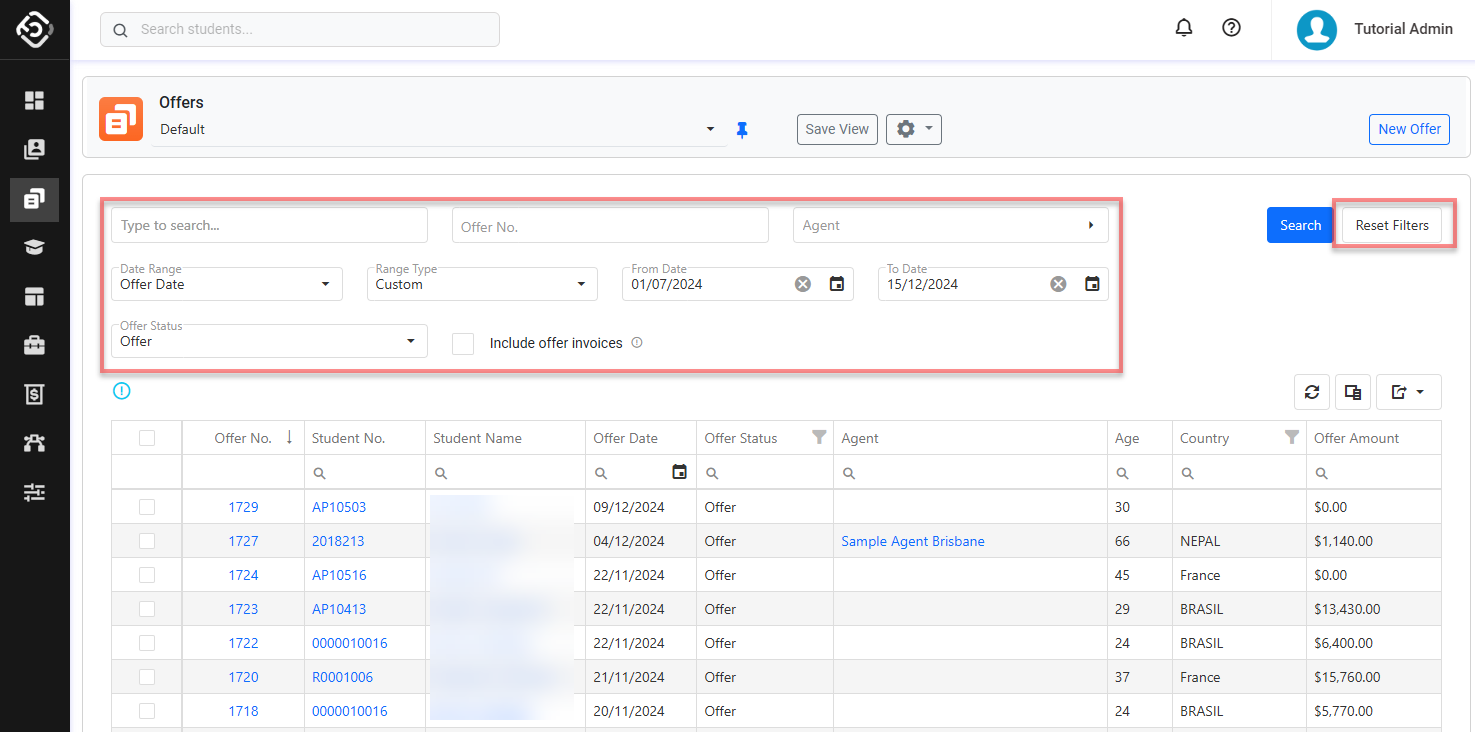Click the Search students input field
The width and height of the screenshot is (1475, 732).
(300, 29)
